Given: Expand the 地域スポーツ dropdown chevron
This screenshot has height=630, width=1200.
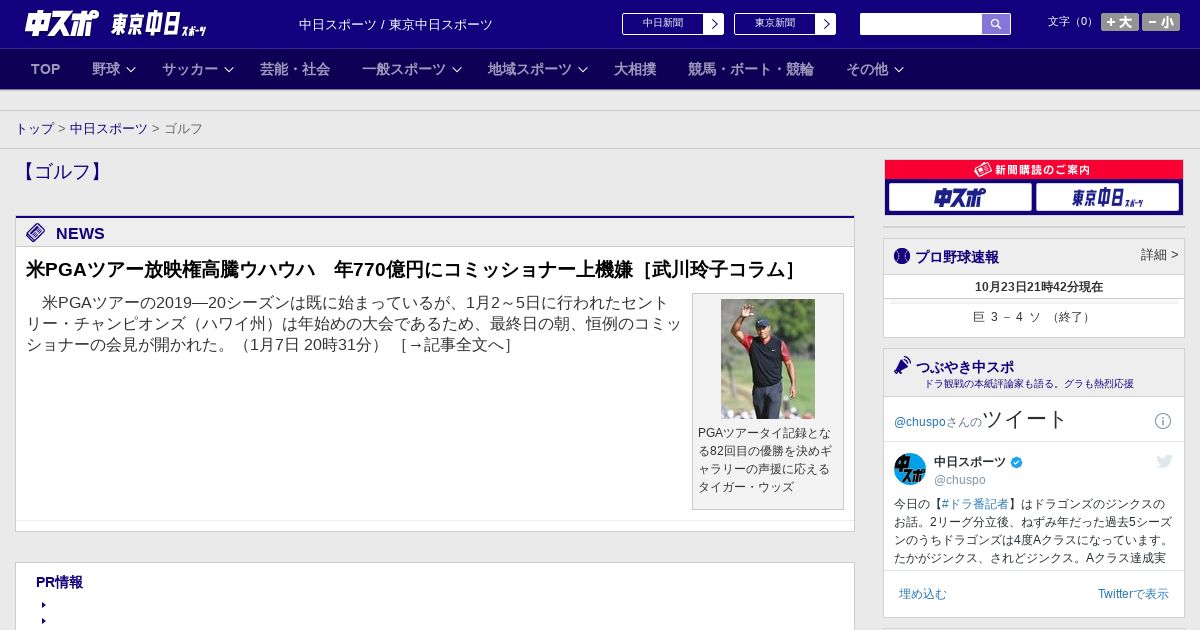Looking at the screenshot, I should pos(583,70).
